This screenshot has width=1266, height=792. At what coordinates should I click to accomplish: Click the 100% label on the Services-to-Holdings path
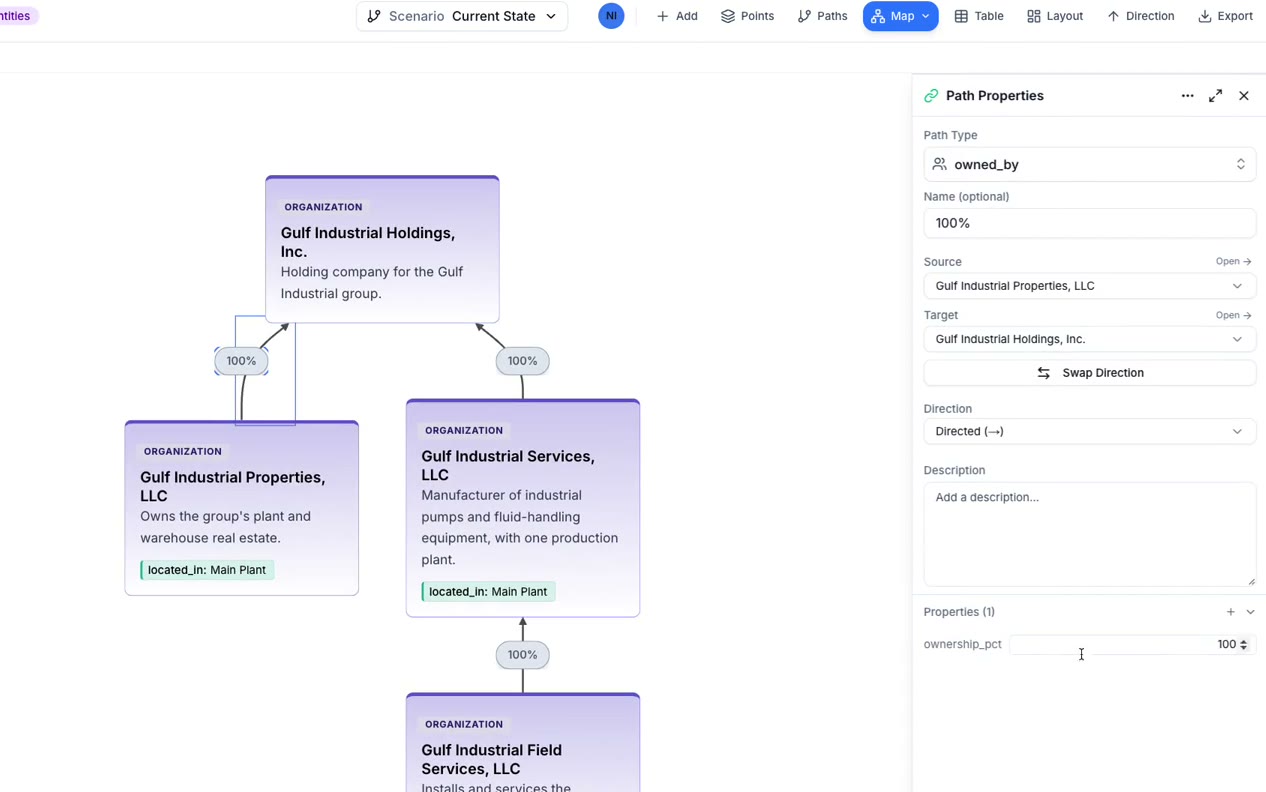[x=522, y=361]
